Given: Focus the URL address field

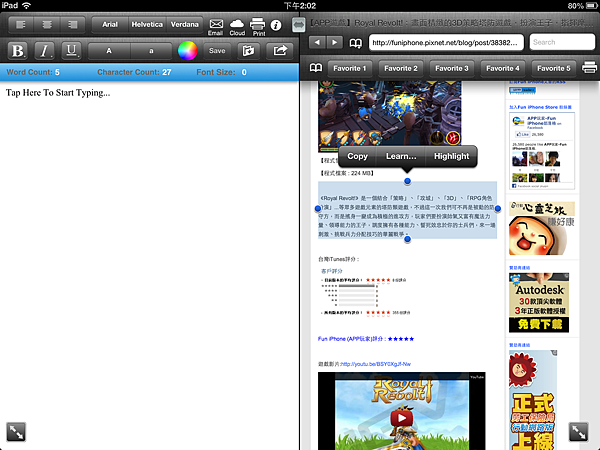Looking at the screenshot, I should point(446,42).
